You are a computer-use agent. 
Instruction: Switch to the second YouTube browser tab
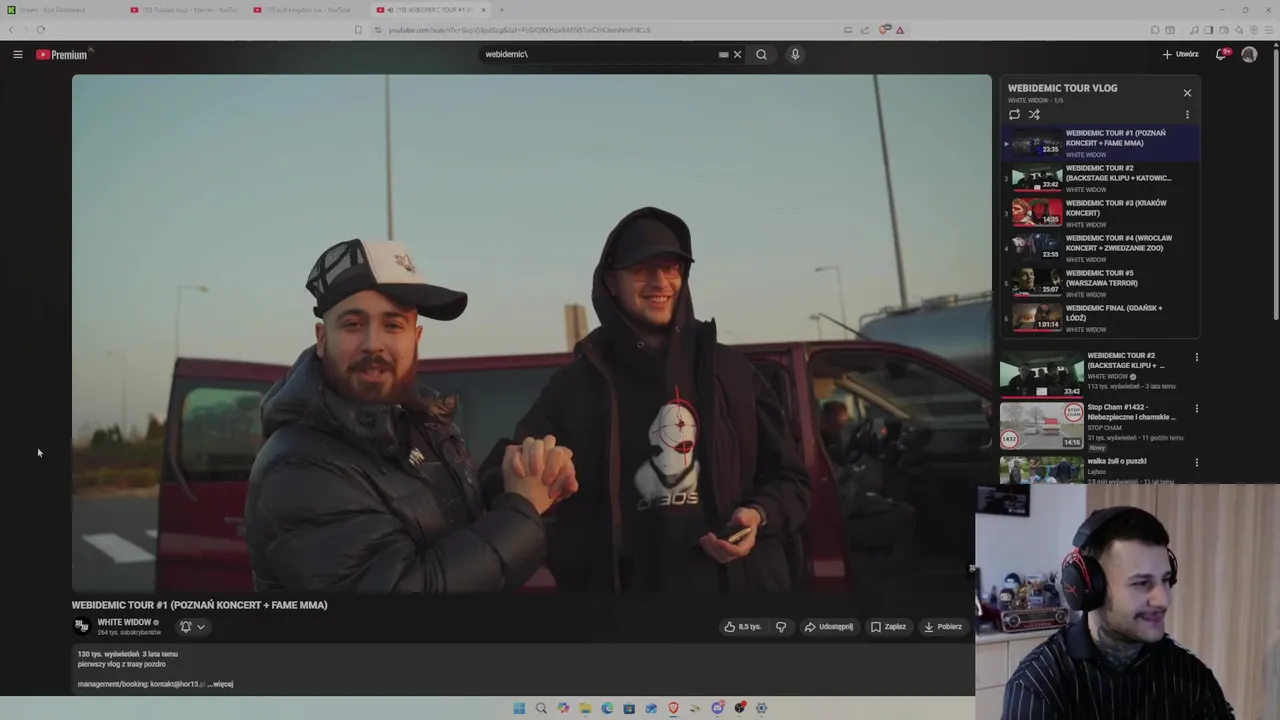(x=185, y=10)
